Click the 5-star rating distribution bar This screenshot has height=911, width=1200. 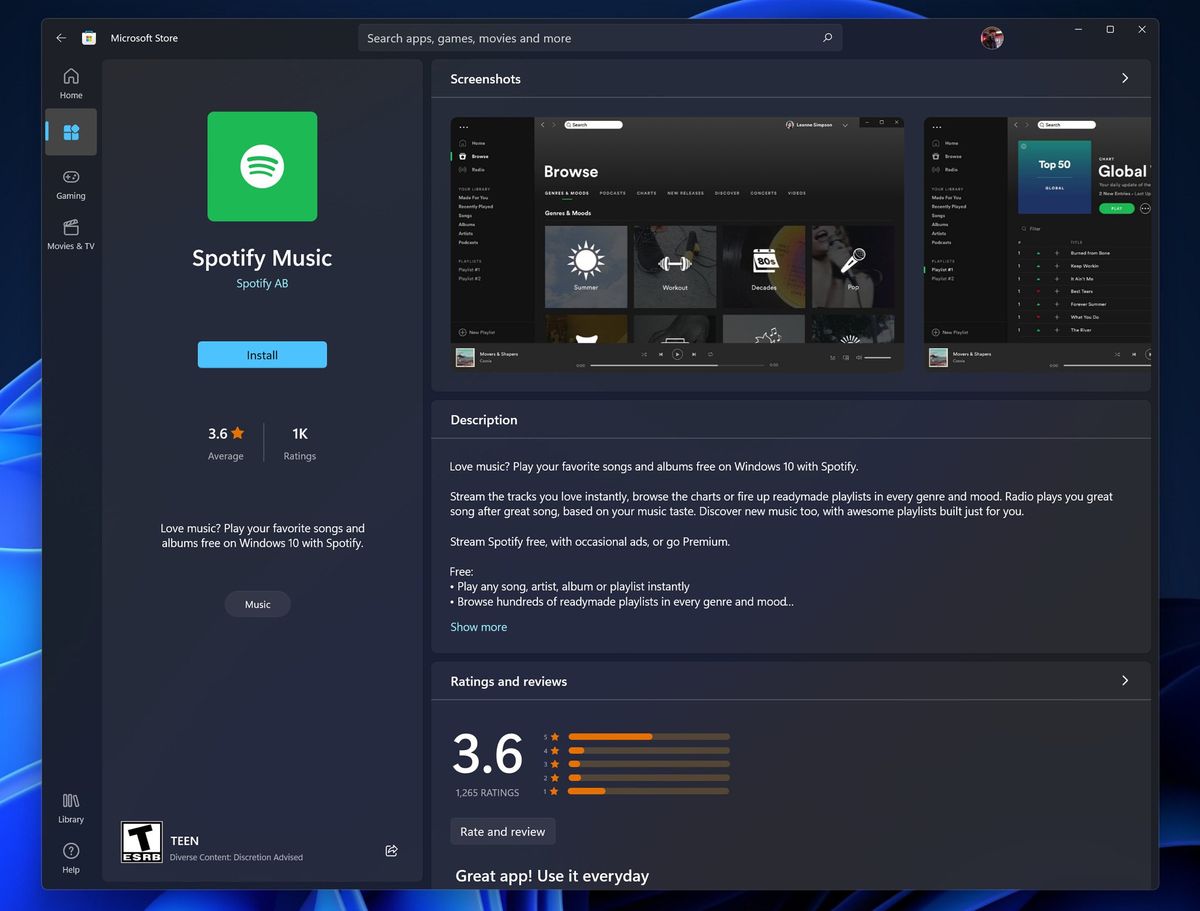point(648,736)
